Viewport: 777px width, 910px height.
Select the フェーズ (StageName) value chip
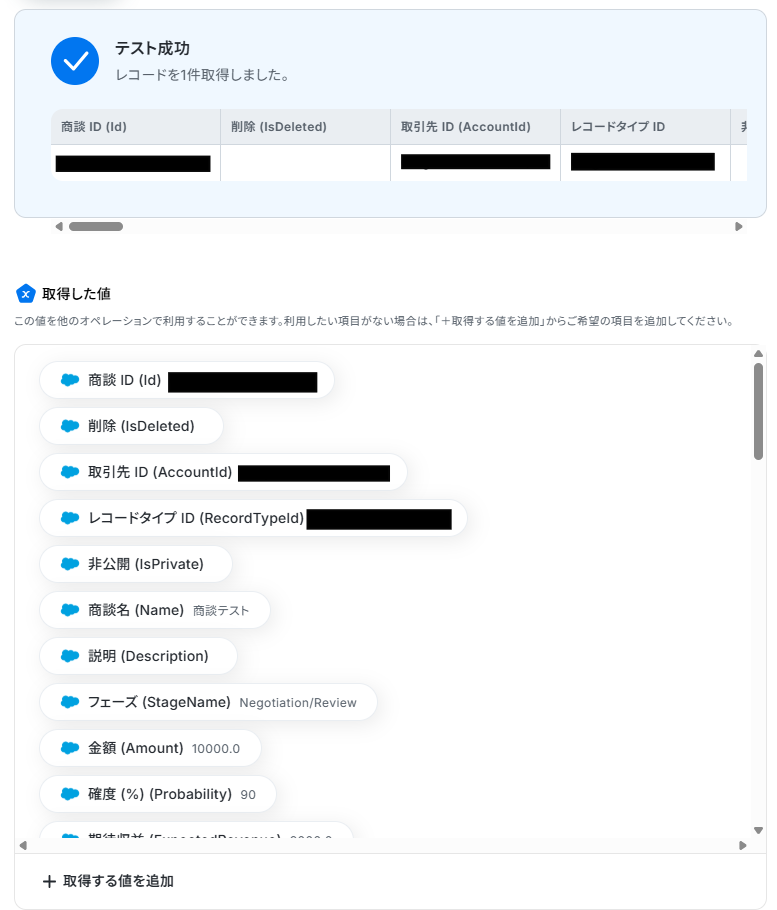pyautogui.click(x=208, y=702)
